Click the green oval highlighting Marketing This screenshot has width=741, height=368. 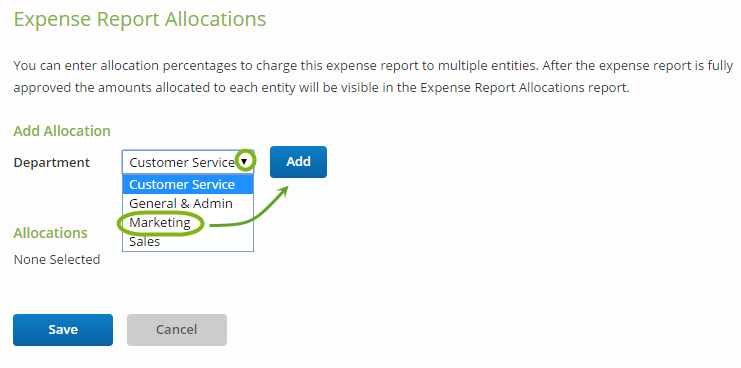[x=161, y=223]
